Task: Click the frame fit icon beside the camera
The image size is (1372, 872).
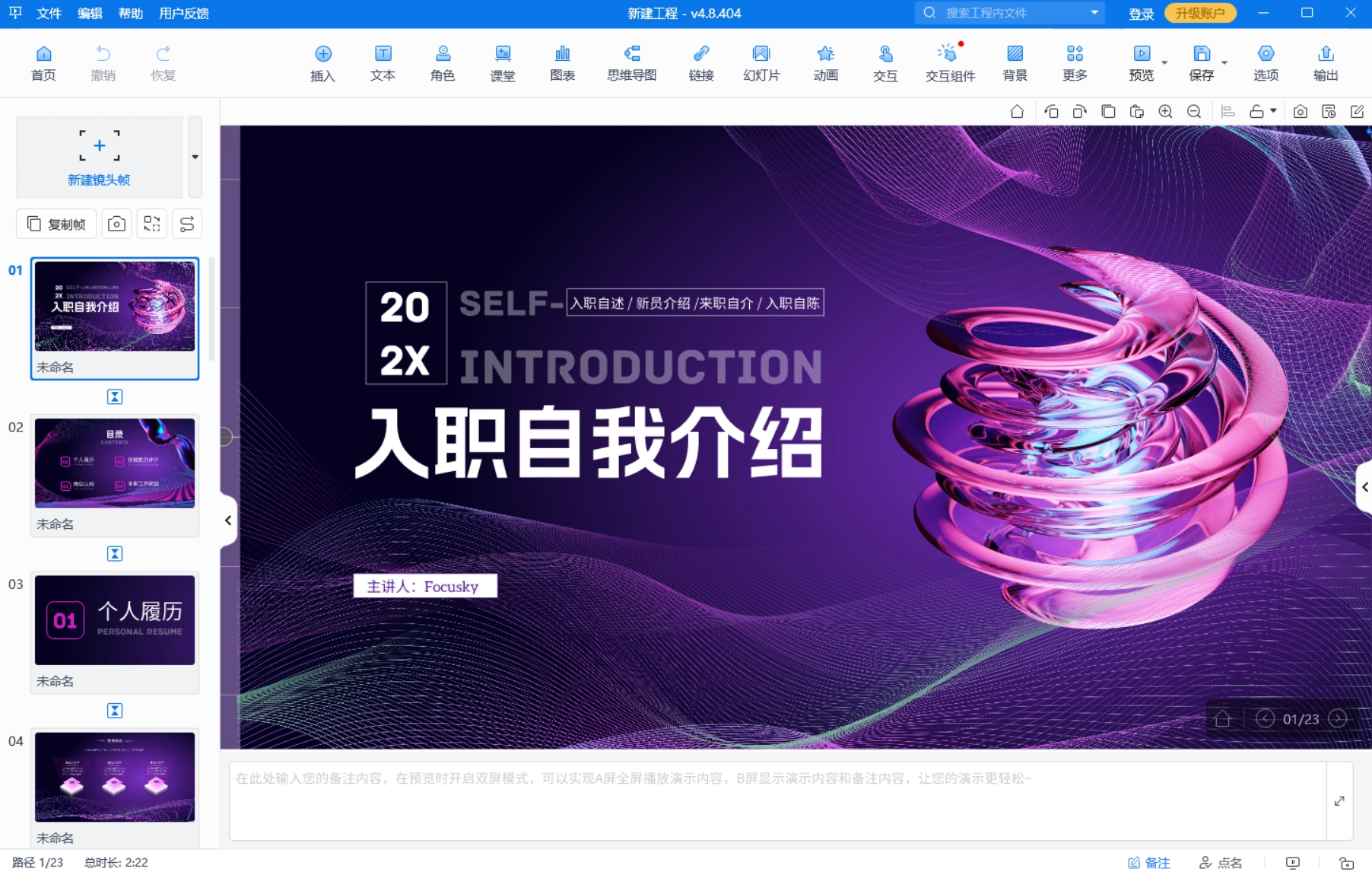Action: click(152, 224)
